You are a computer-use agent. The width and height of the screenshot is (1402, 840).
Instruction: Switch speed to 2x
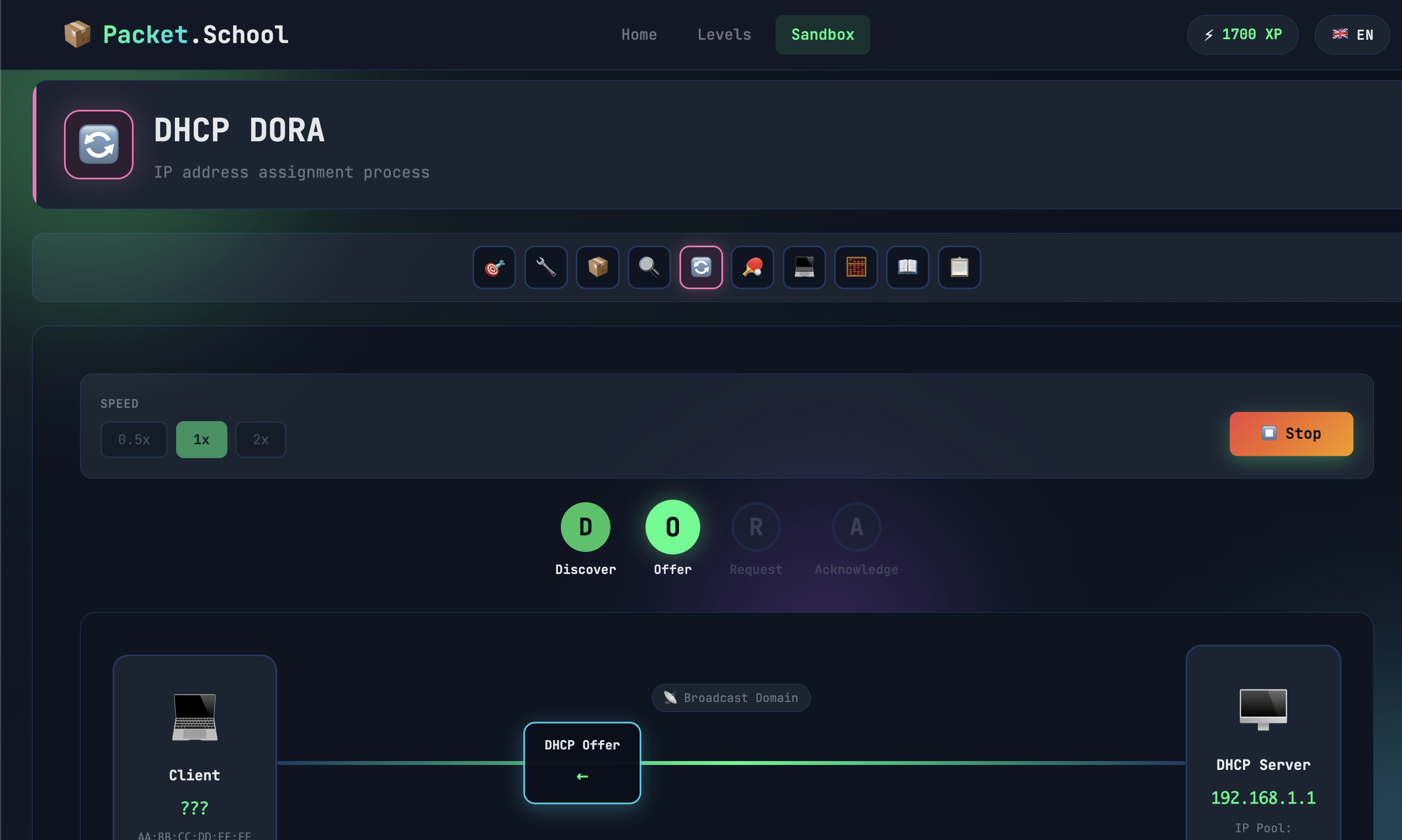[261, 439]
